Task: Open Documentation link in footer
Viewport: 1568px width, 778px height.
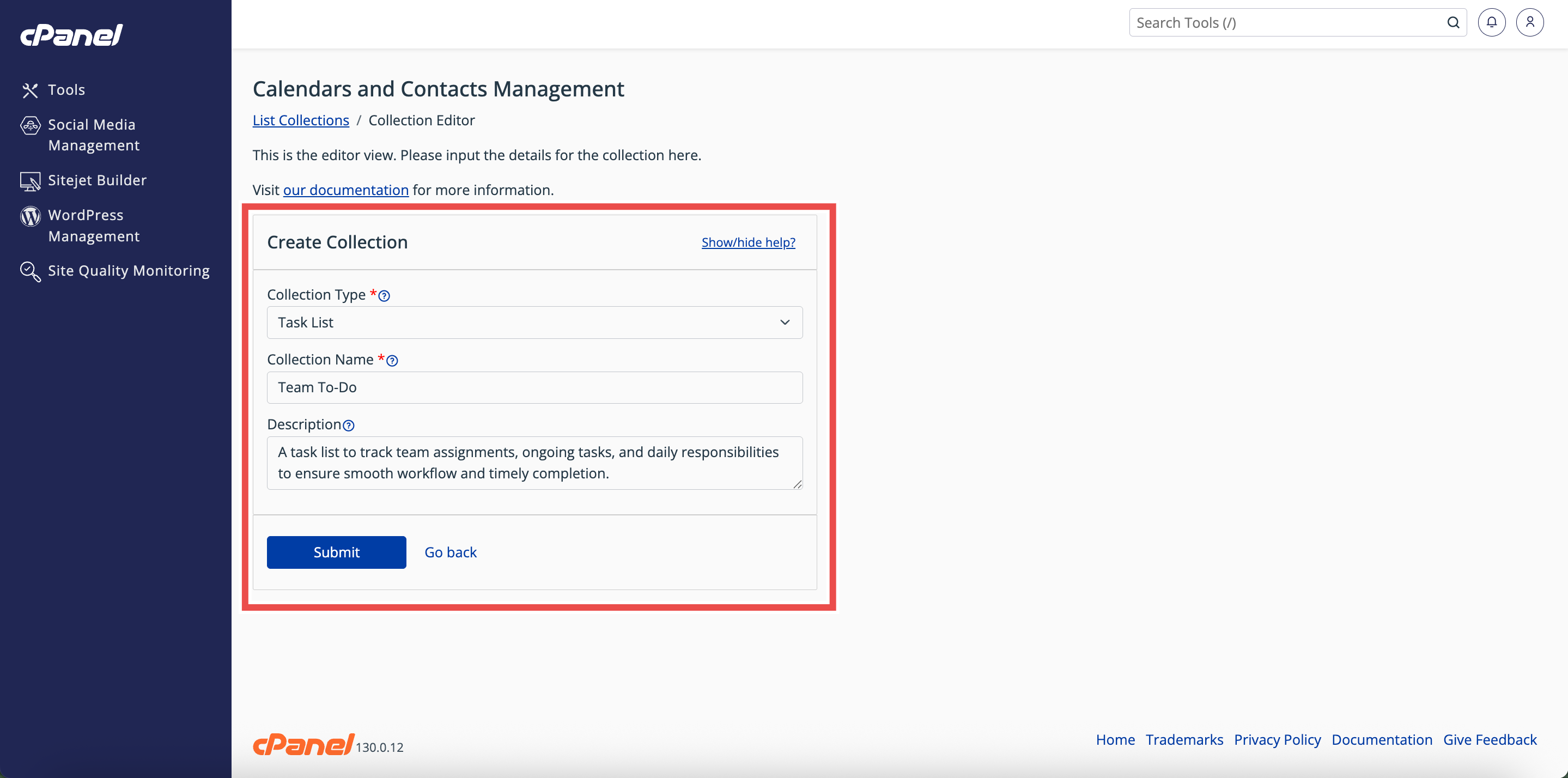Action: (1381, 740)
